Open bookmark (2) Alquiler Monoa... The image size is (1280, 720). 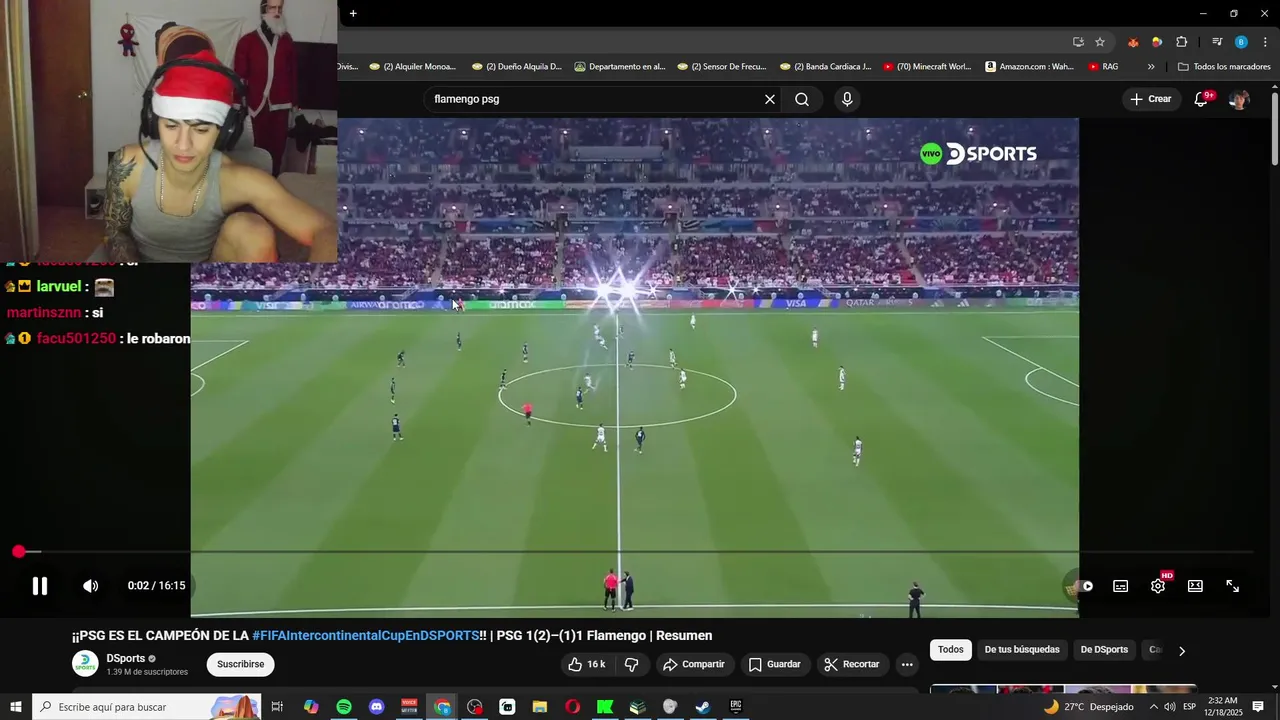[x=413, y=67]
